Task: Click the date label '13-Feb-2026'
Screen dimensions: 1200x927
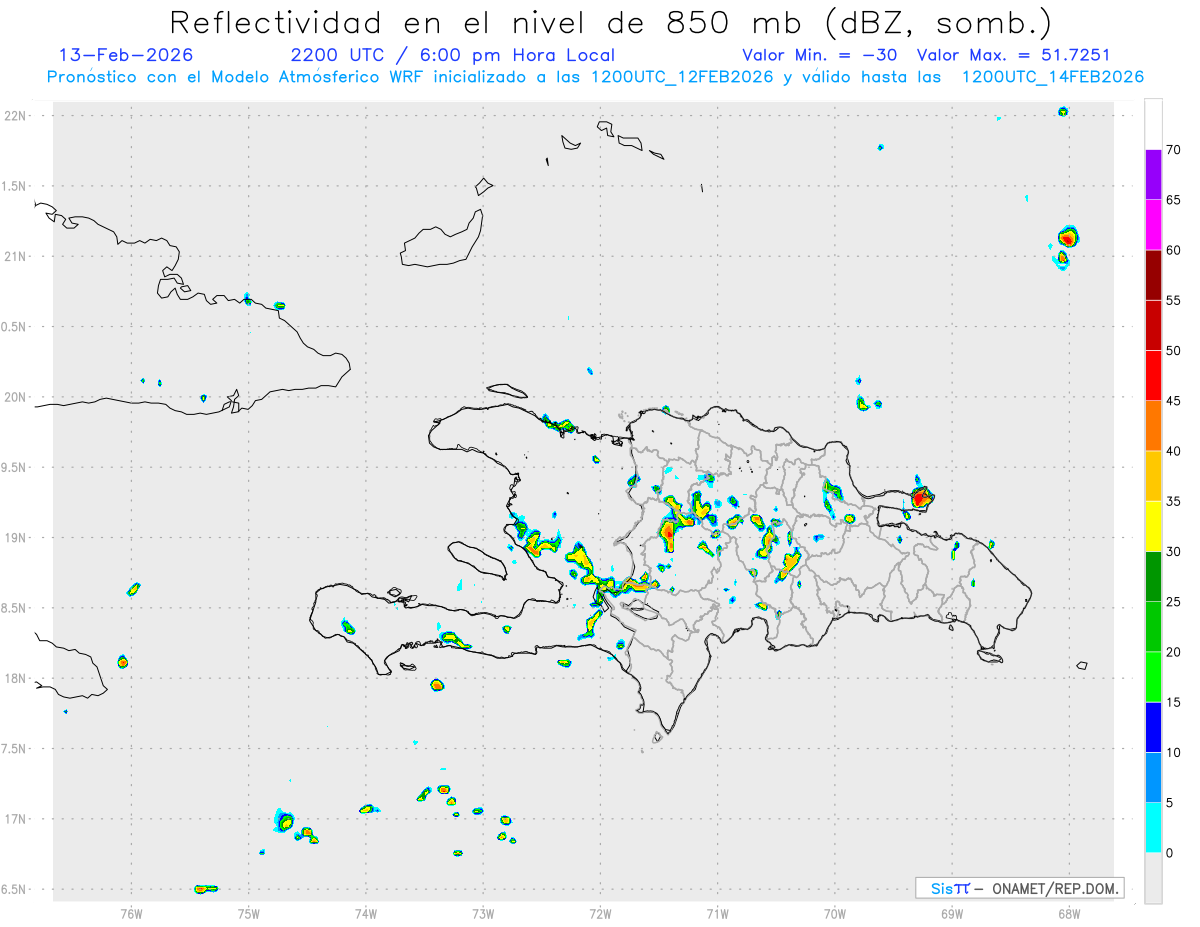Action: pyautogui.click(x=126, y=55)
